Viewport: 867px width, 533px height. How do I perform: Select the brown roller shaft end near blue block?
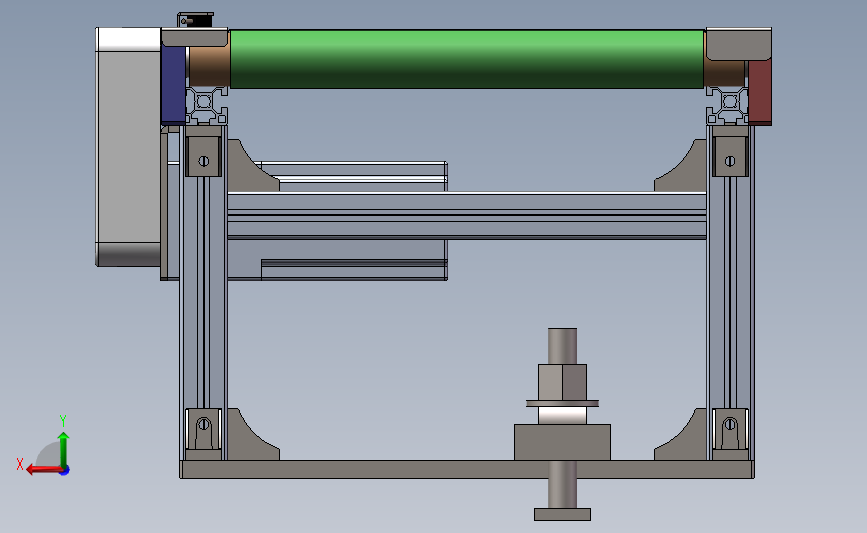click(x=209, y=66)
